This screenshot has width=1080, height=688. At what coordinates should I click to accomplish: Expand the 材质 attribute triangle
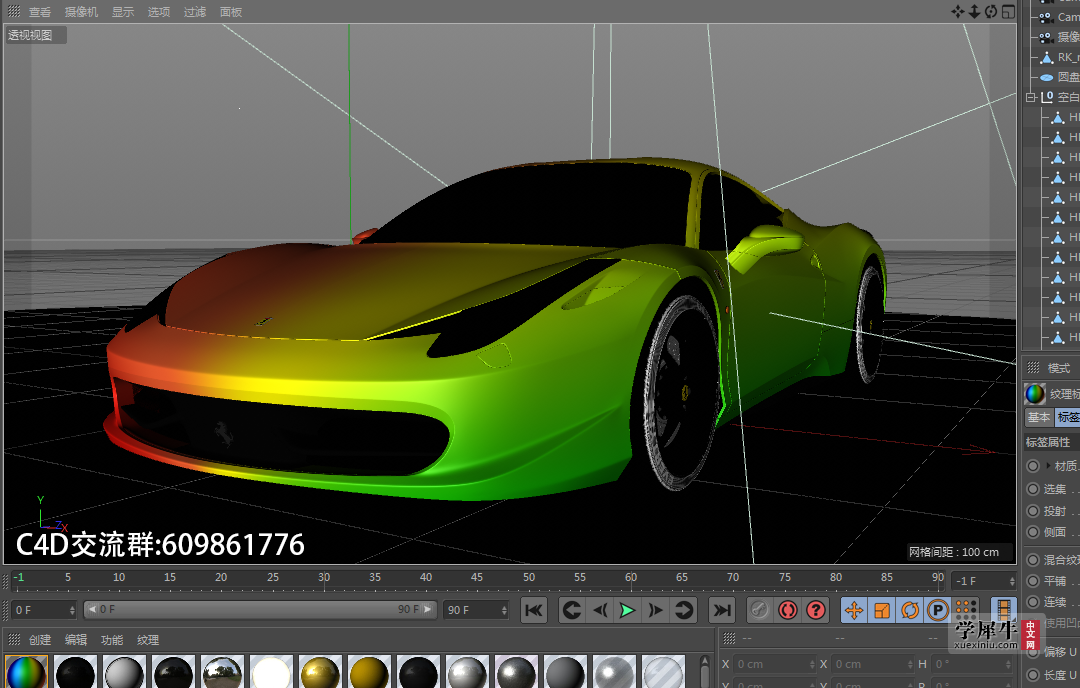pyautogui.click(x=1048, y=466)
